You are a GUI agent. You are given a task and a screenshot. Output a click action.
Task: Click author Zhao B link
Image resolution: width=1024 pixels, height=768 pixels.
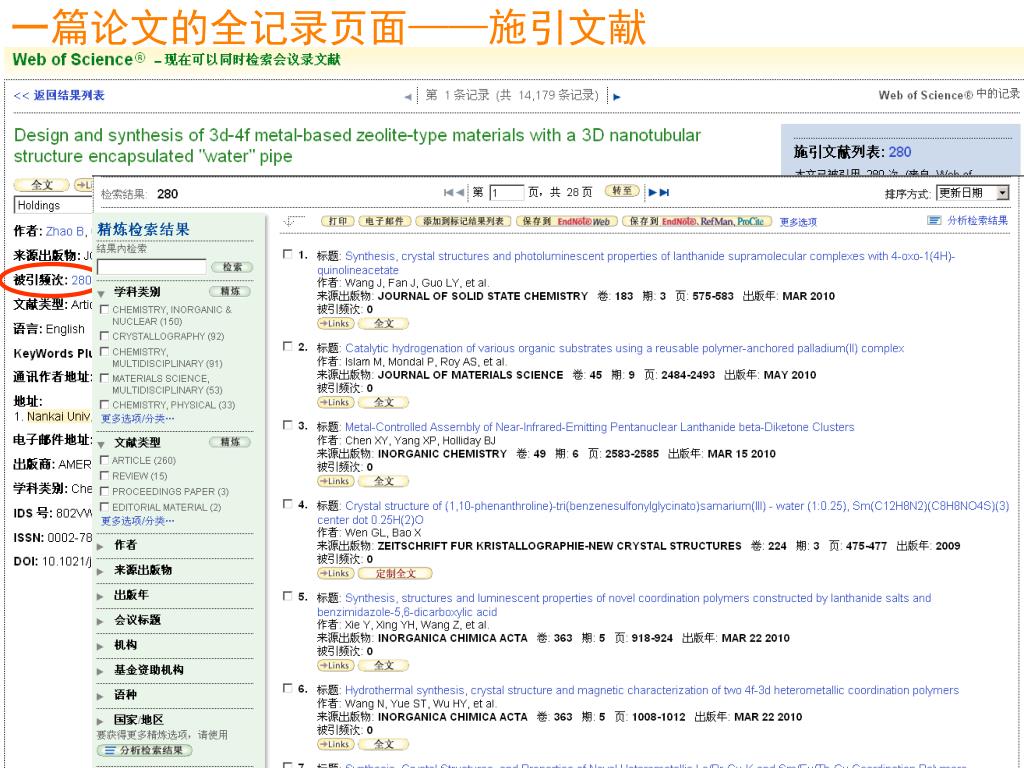(x=66, y=231)
